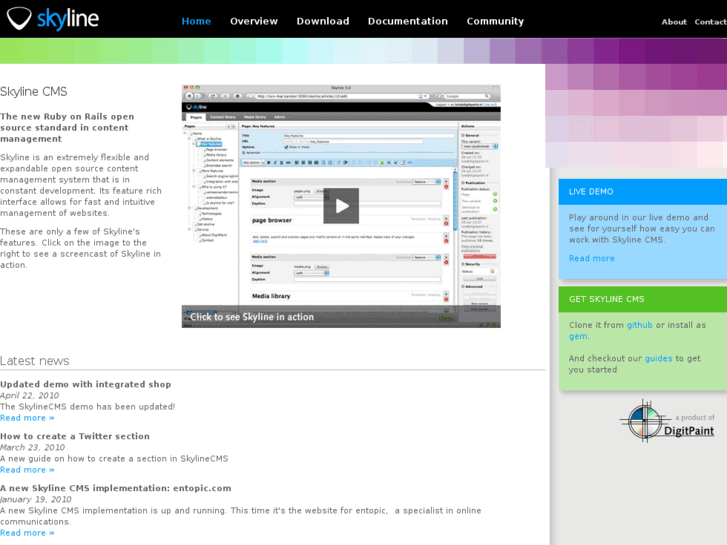Click the 'March 23, 2010' date text

coord(32,448)
